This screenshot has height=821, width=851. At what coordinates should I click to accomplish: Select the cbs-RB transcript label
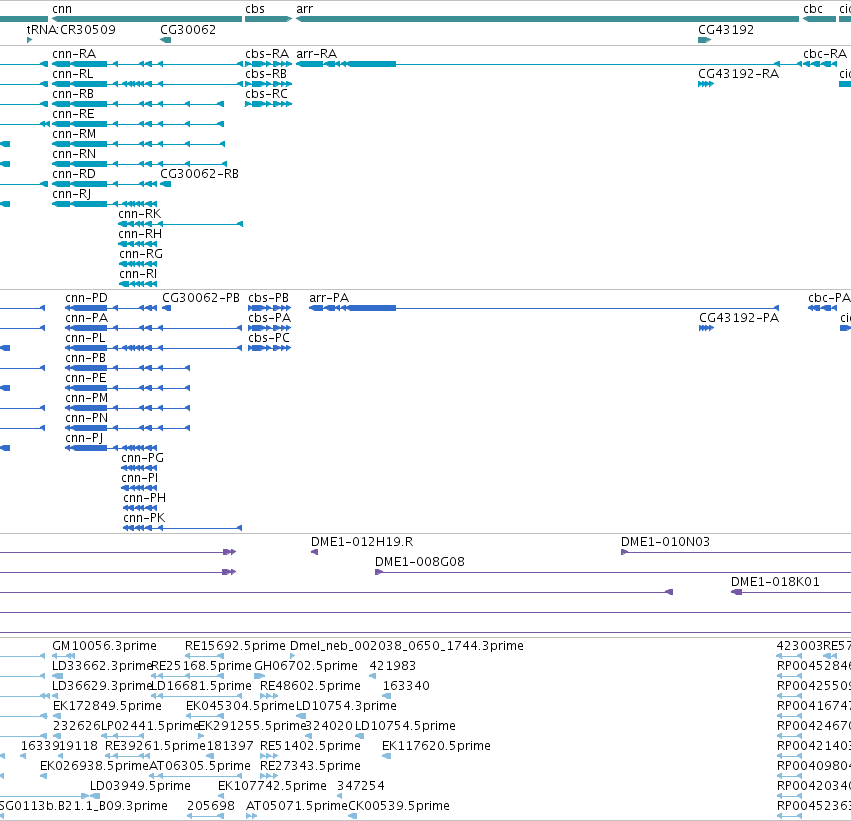[265, 74]
